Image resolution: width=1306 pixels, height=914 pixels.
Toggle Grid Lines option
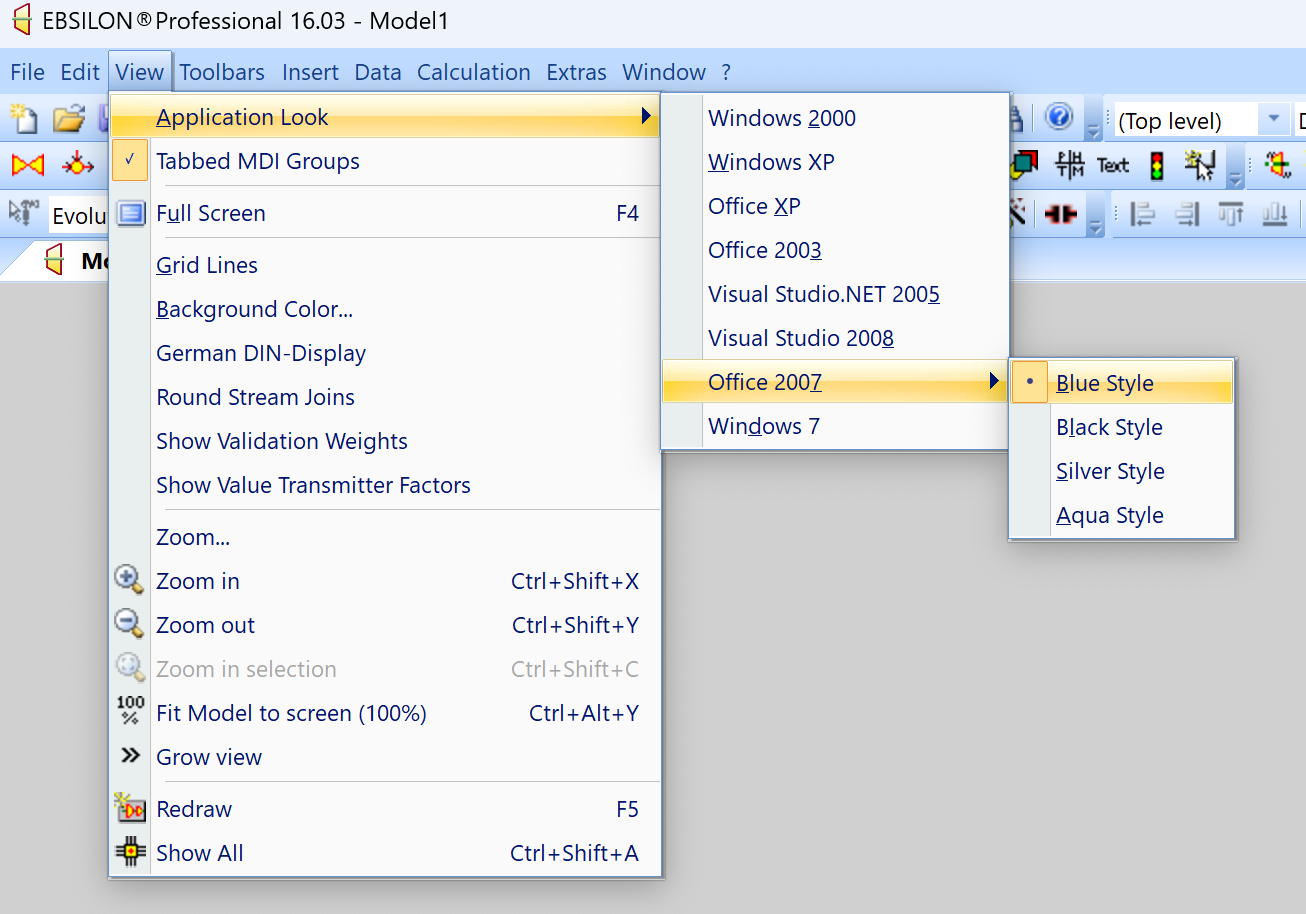pos(385,265)
